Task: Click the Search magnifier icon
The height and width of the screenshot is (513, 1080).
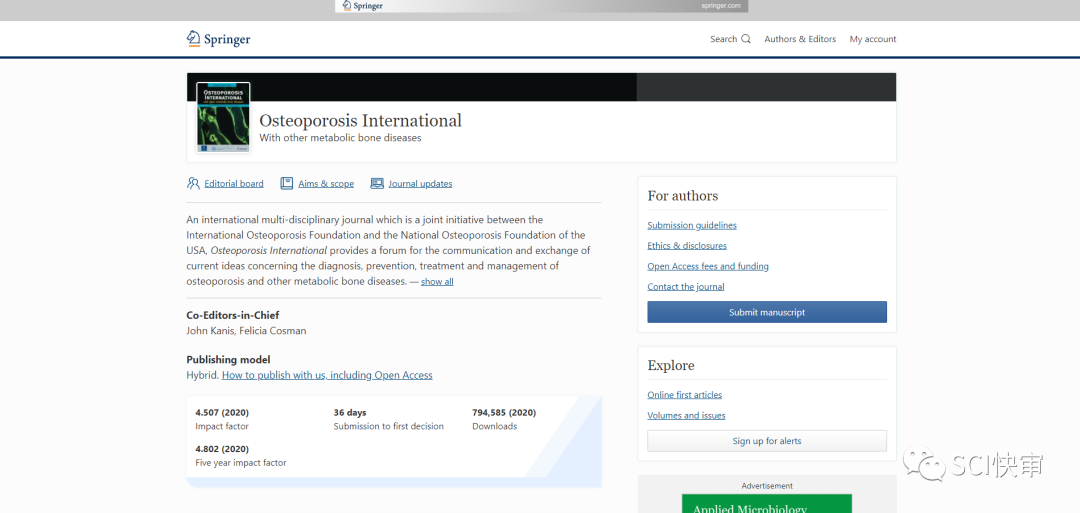Action: click(x=746, y=39)
